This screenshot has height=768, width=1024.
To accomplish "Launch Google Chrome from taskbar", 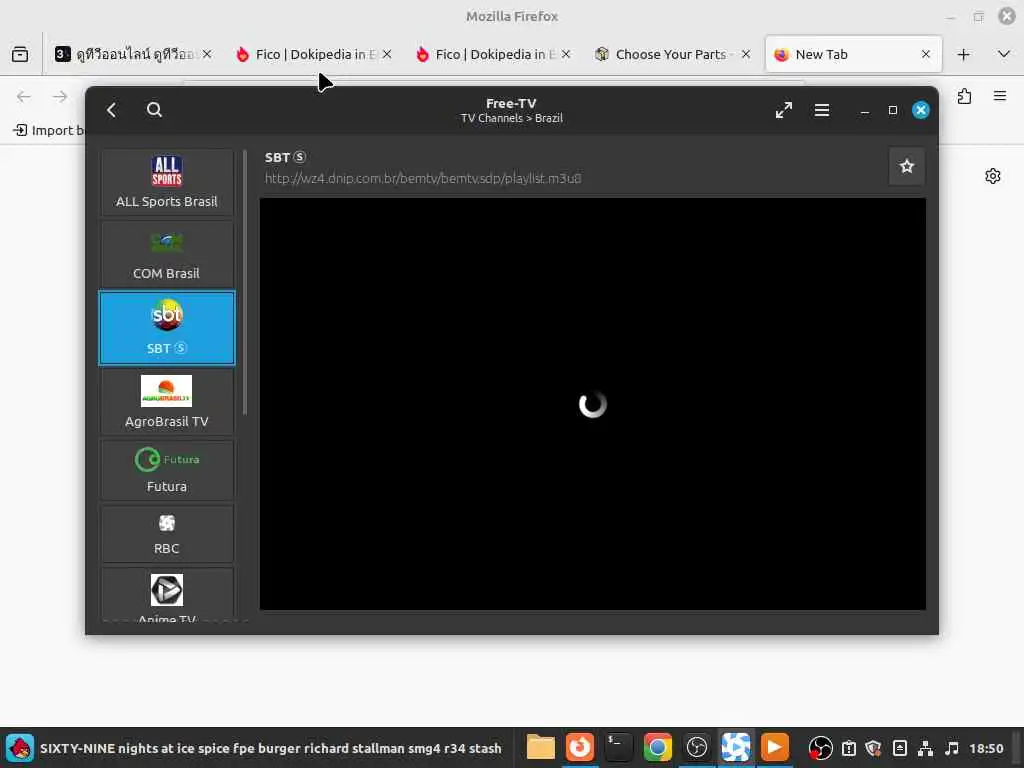I will pos(658,747).
